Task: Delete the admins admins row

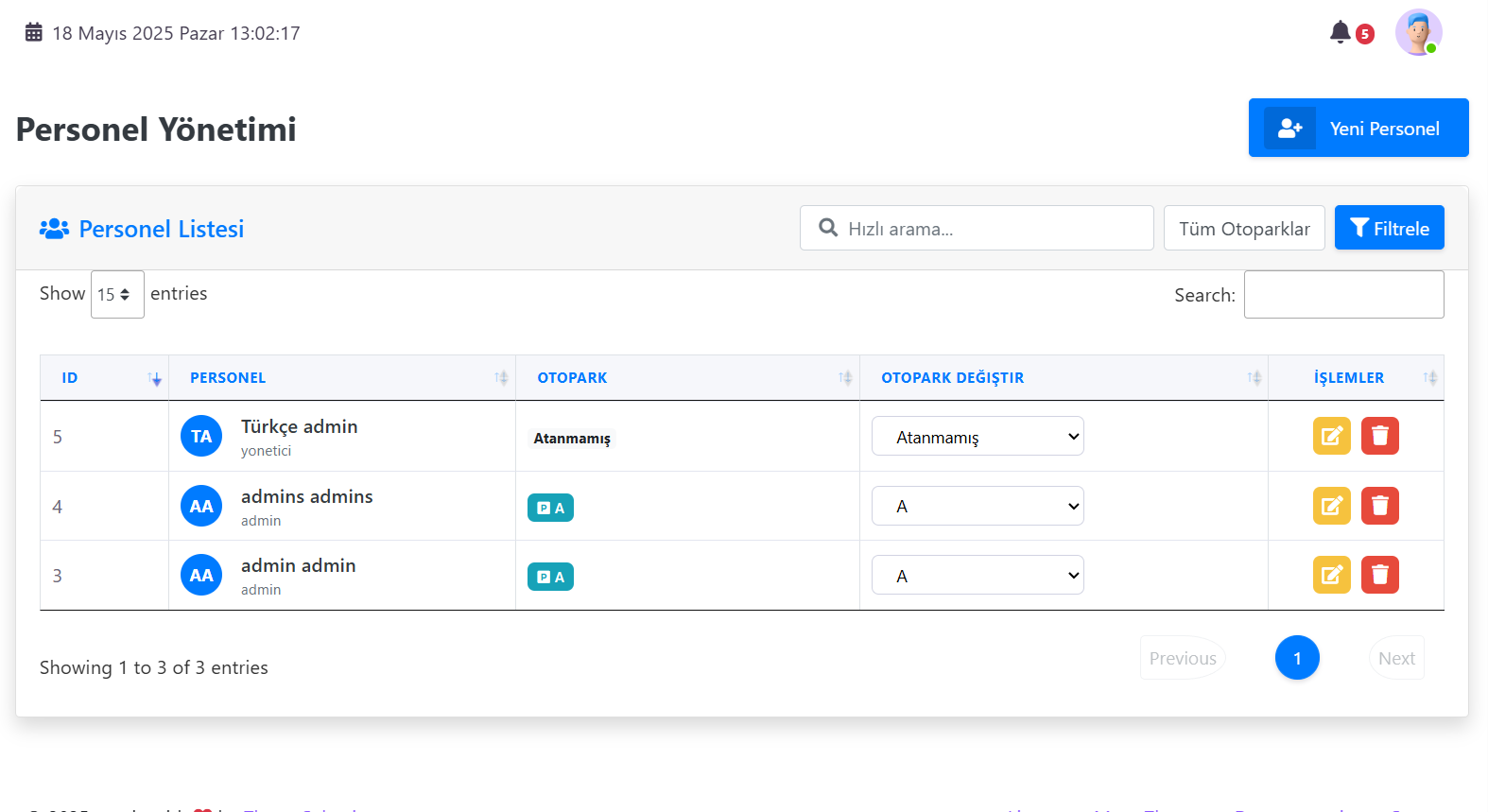Action: [x=1379, y=506]
